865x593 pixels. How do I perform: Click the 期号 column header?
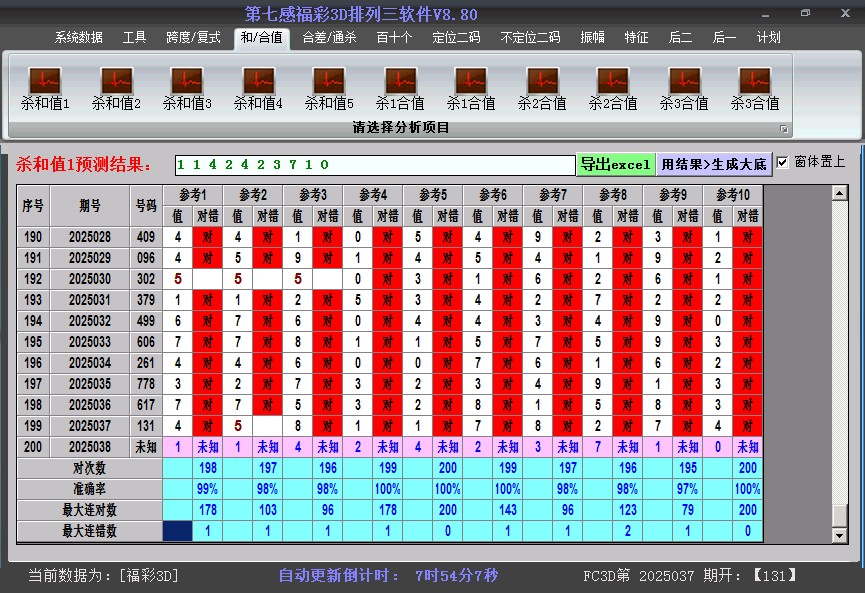pos(90,206)
